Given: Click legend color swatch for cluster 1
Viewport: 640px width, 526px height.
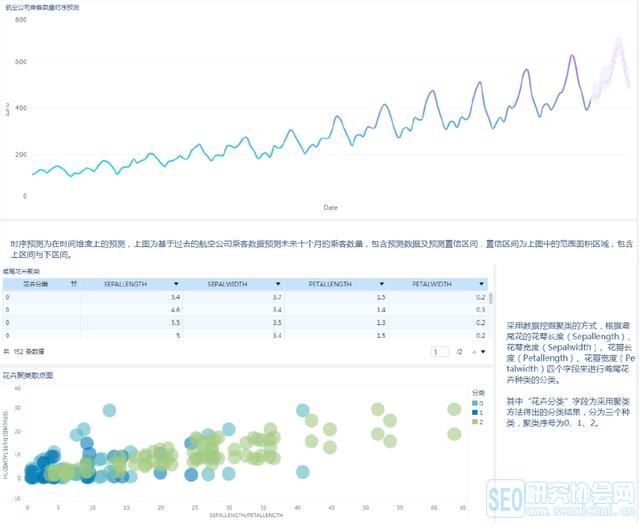Looking at the screenshot, I should (x=475, y=413).
